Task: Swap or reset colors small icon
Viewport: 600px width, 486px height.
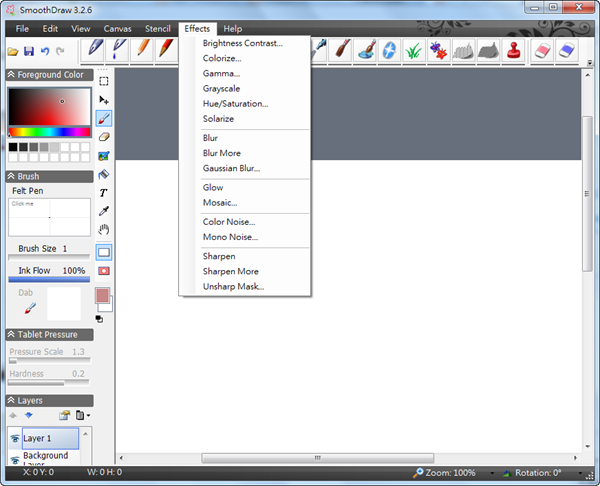Action: (99, 319)
